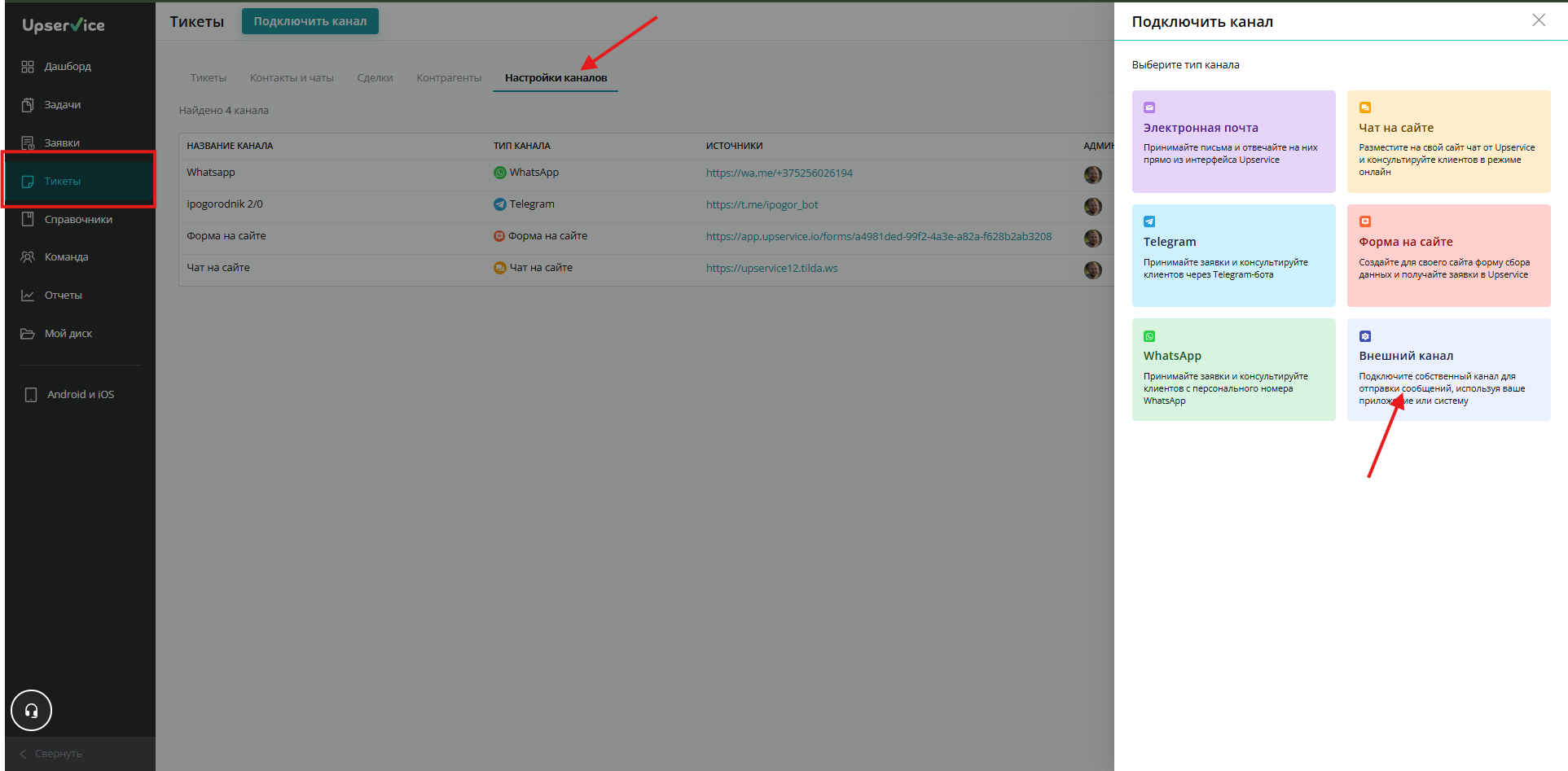Open the t.me/ipogor_bot link

pyautogui.click(x=762, y=205)
